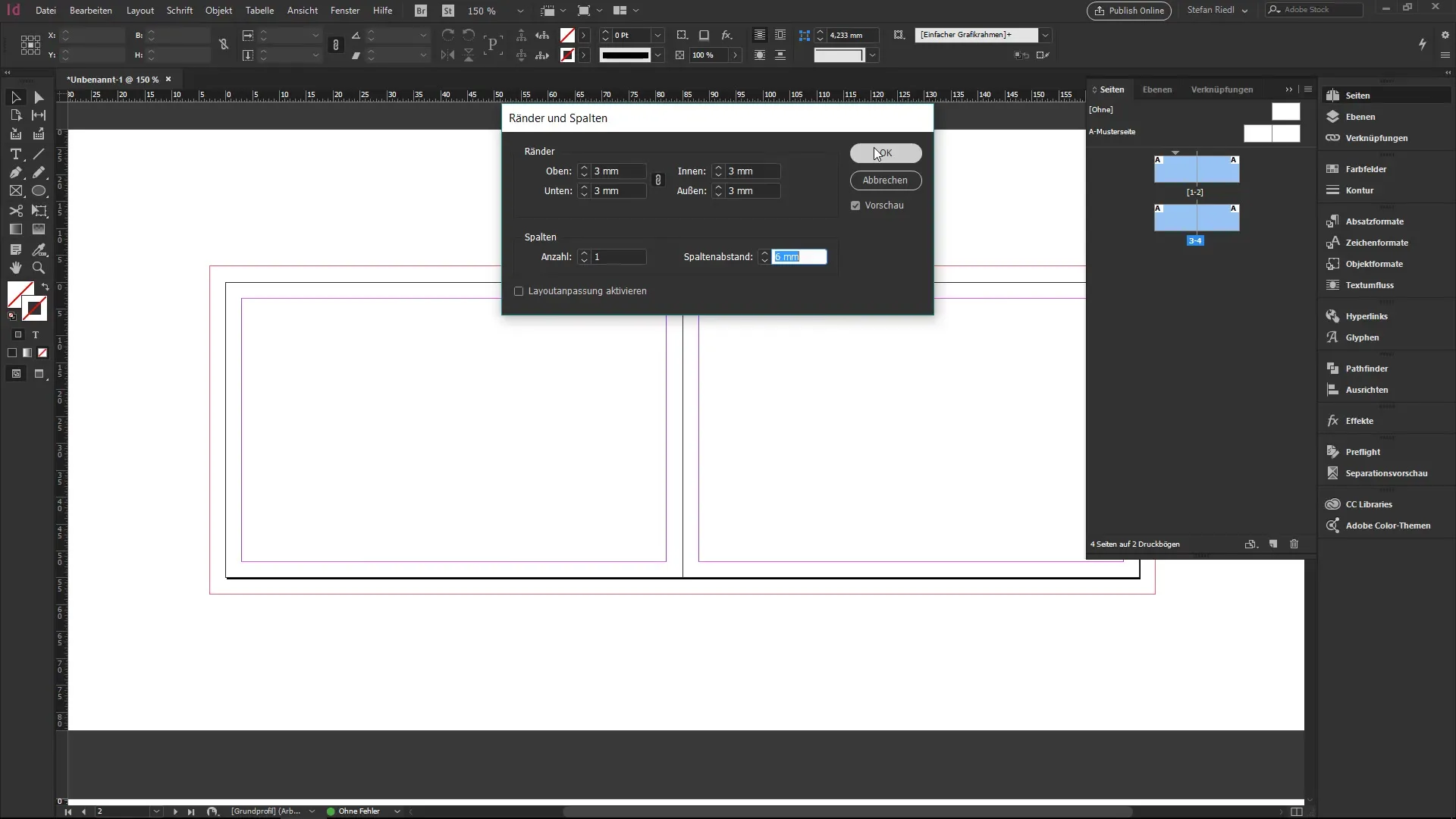Open the Preflight panel
Screen dimensions: 1456x819
click(1363, 452)
